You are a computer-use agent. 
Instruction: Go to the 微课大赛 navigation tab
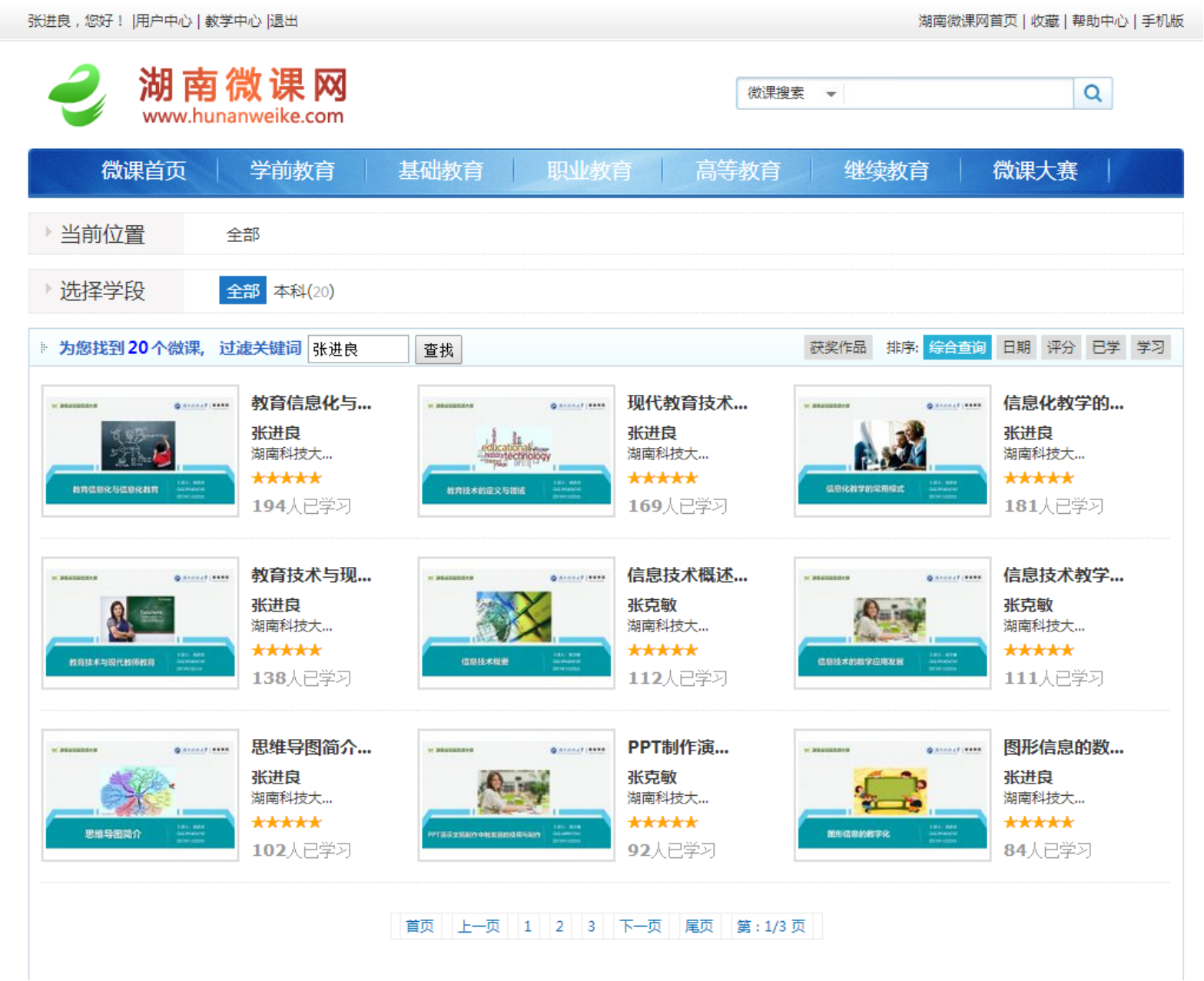point(1034,171)
